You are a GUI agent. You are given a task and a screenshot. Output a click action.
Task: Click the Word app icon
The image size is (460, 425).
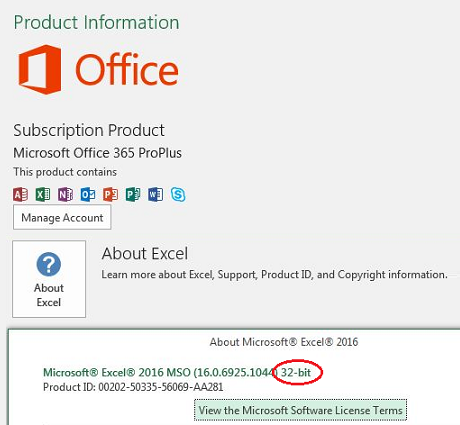pyautogui.click(x=155, y=194)
